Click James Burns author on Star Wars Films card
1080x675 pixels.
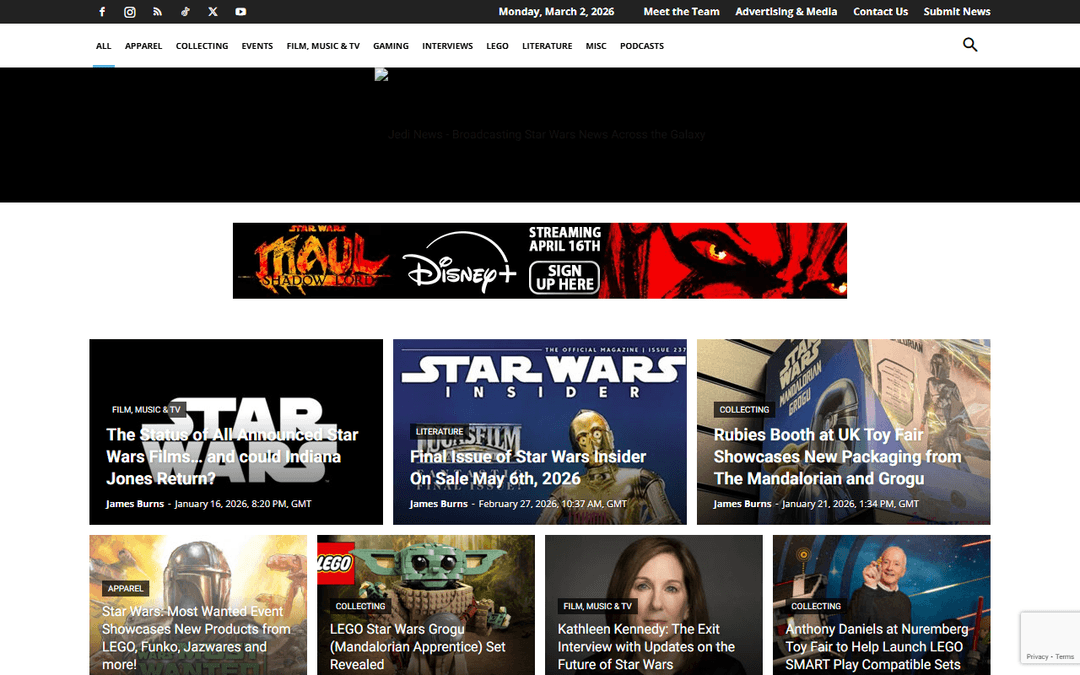tap(135, 504)
